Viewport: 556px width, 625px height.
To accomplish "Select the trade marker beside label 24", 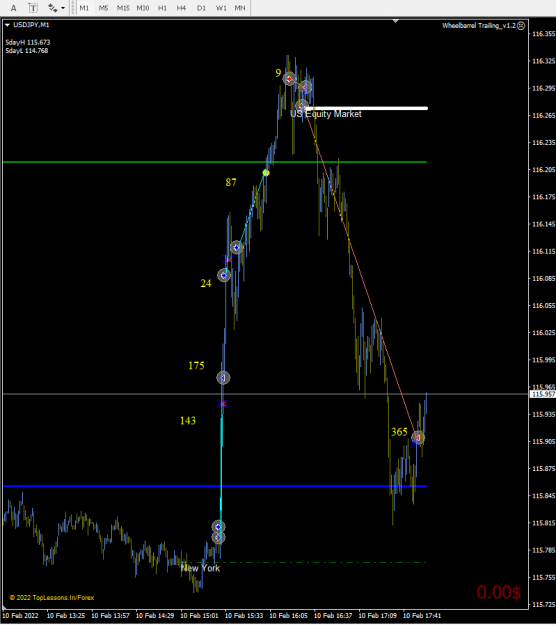I will 224,275.
